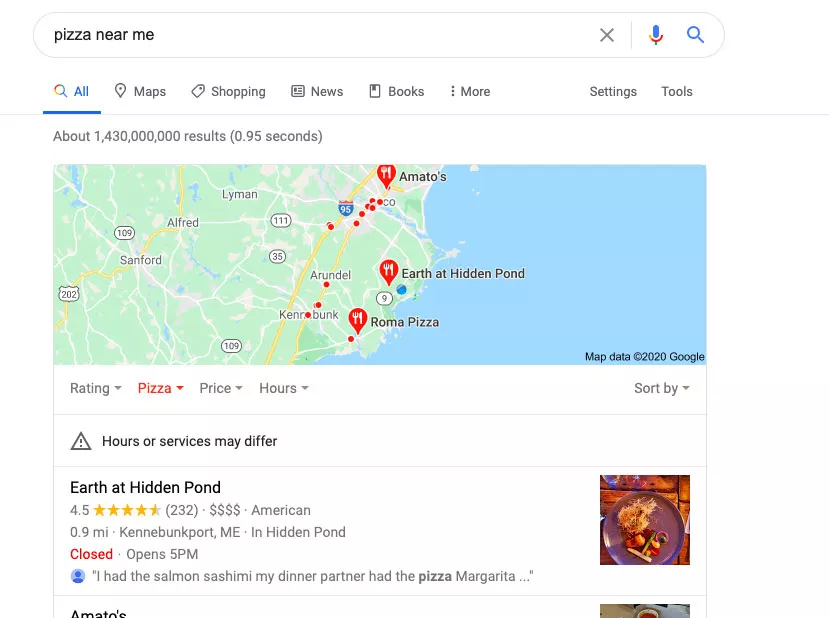Open the Rating filter dropdown
This screenshot has width=829, height=618.
pyautogui.click(x=96, y=388)
